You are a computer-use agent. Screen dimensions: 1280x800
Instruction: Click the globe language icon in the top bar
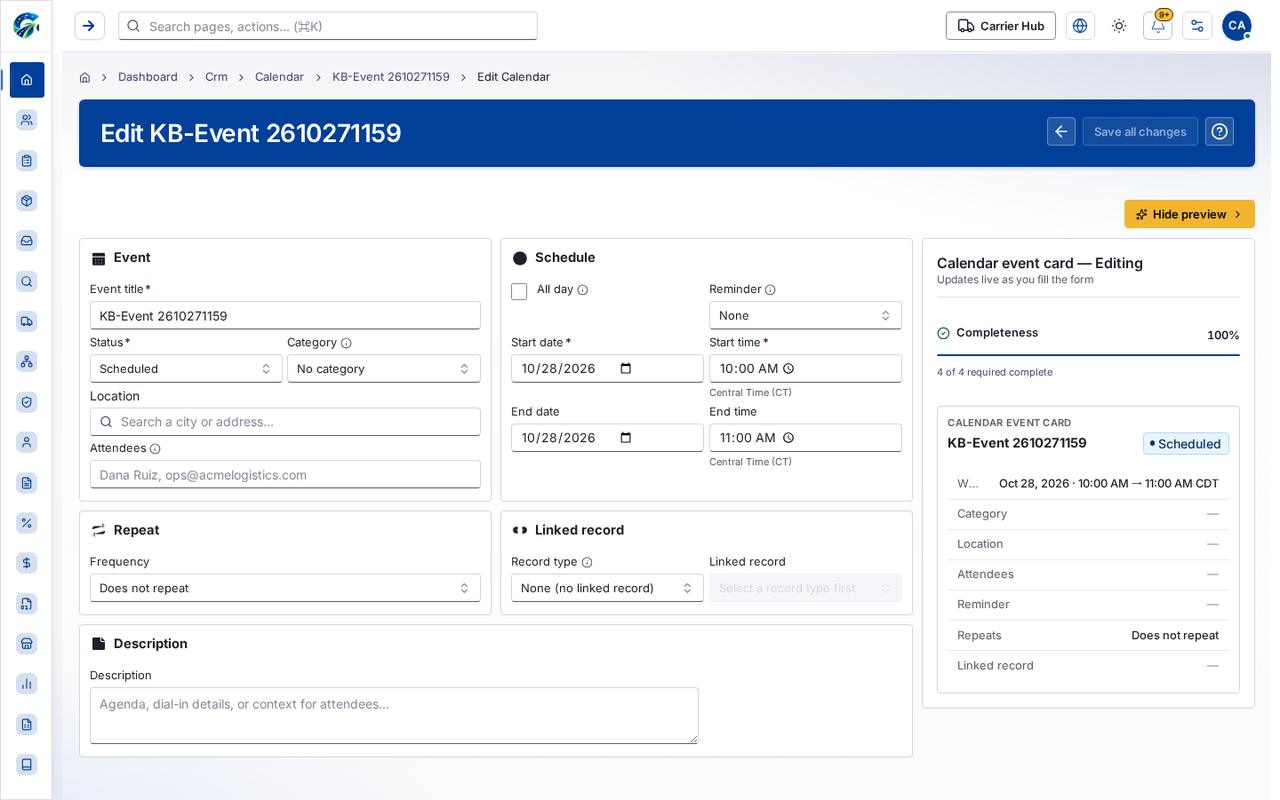(1080, 26)
